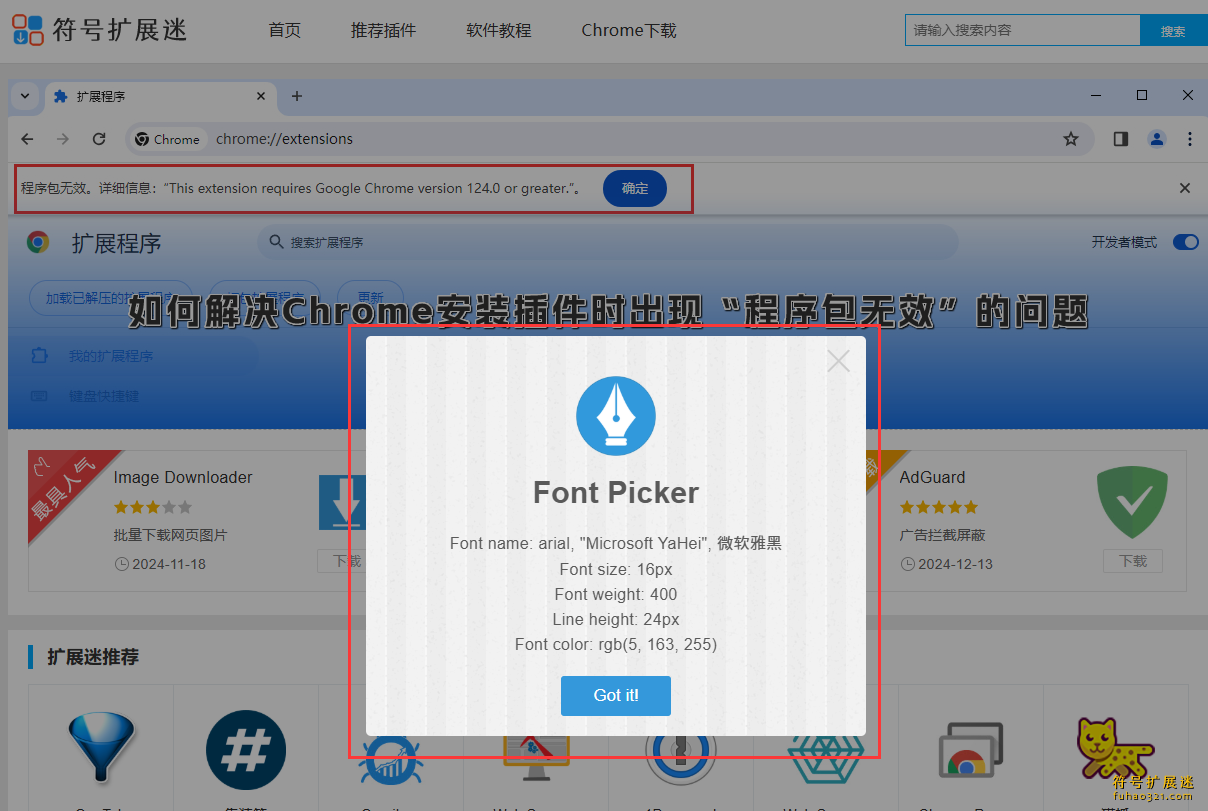Open the blue funnel extension icon
1208x811 pixels.
pos(100,747)
